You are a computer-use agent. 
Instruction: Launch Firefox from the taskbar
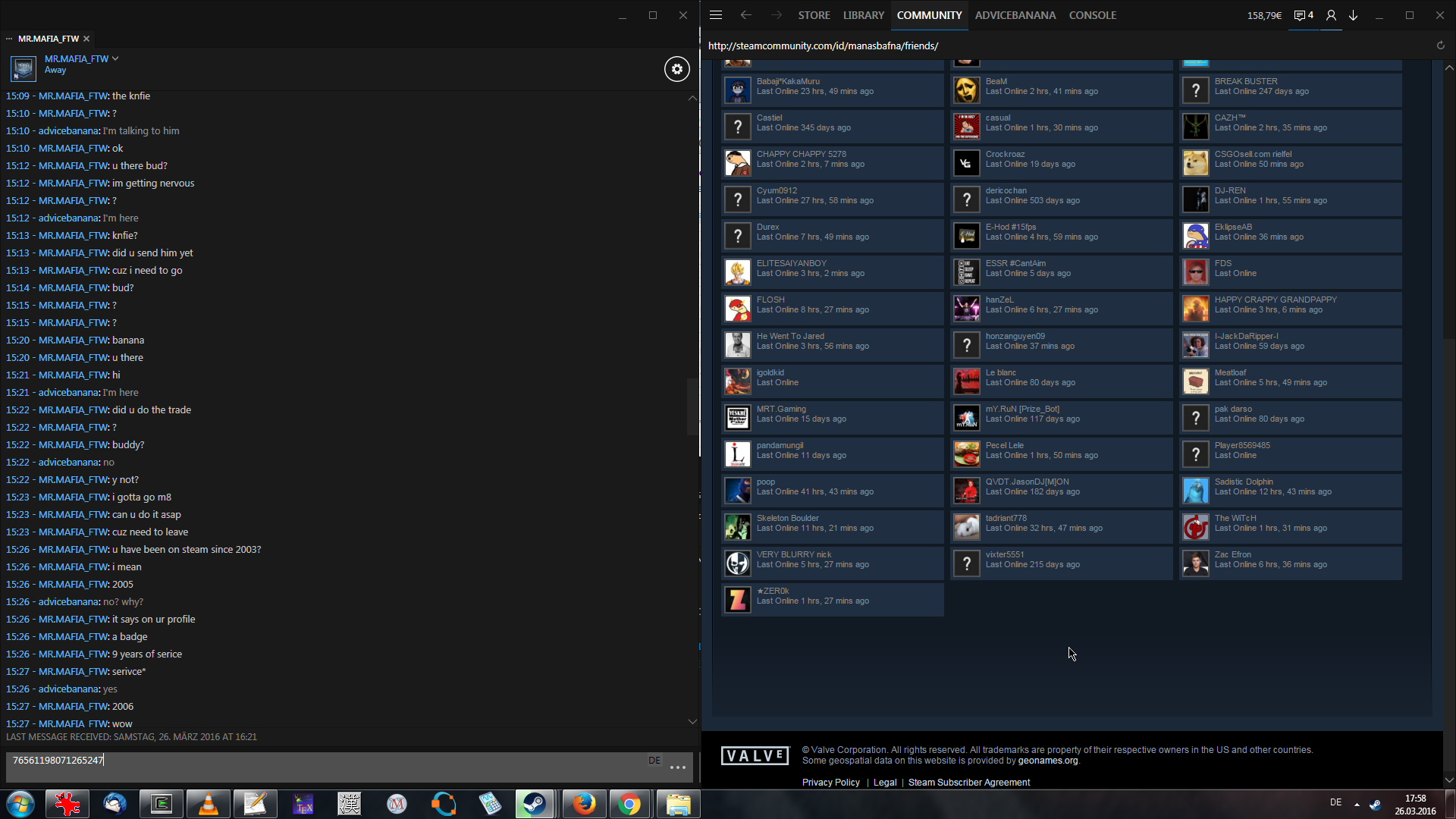583,804
